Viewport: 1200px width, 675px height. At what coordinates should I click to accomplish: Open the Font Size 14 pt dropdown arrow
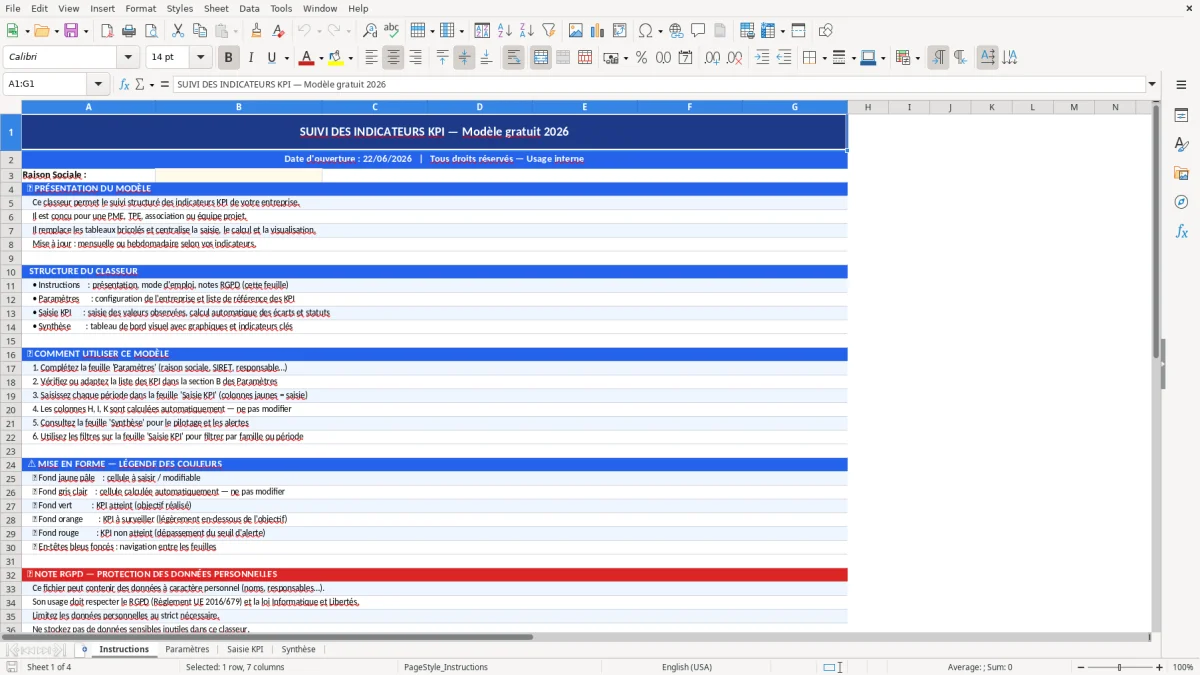[201, 58]
